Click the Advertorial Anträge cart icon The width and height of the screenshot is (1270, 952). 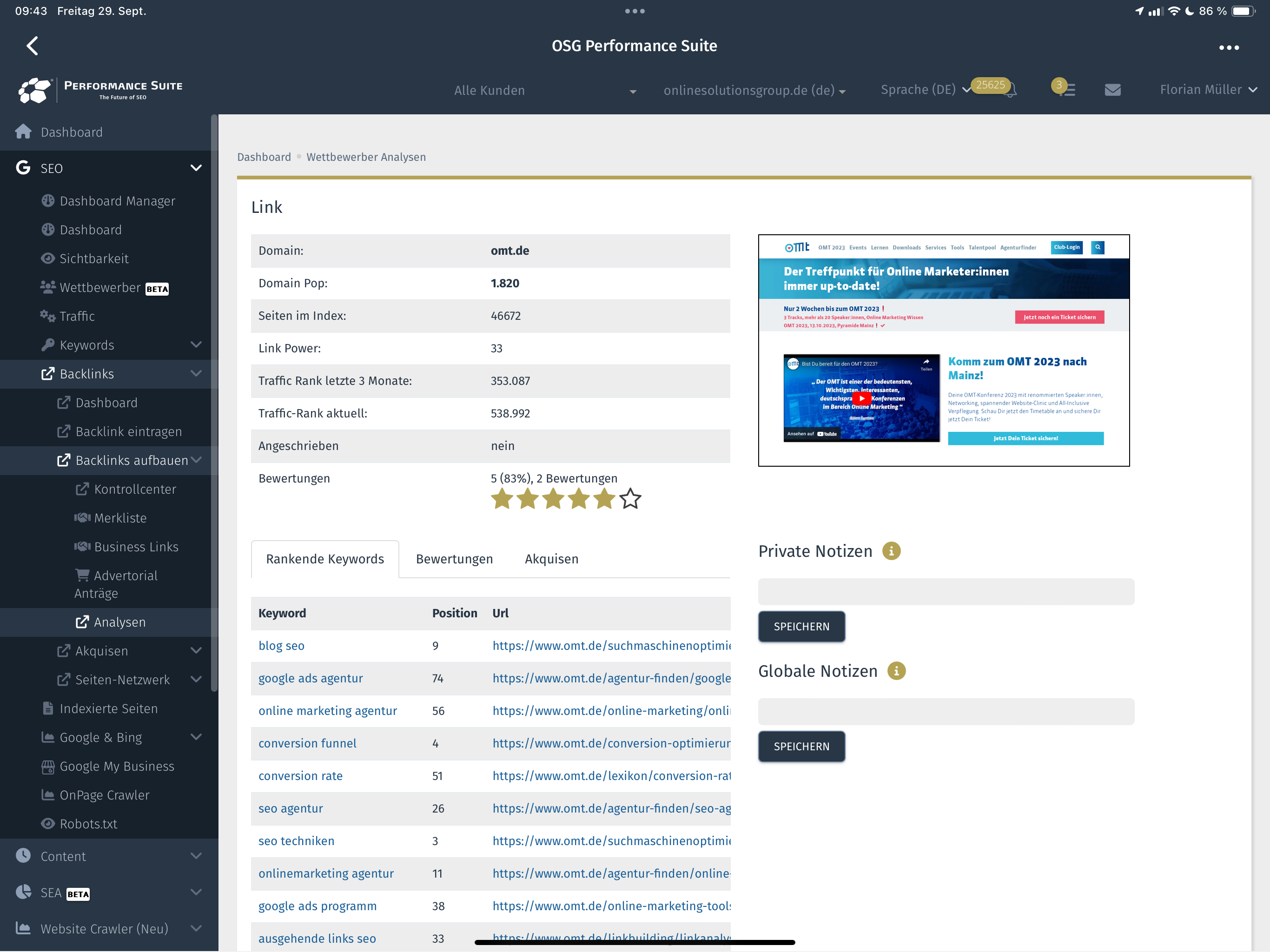[82, 575]
